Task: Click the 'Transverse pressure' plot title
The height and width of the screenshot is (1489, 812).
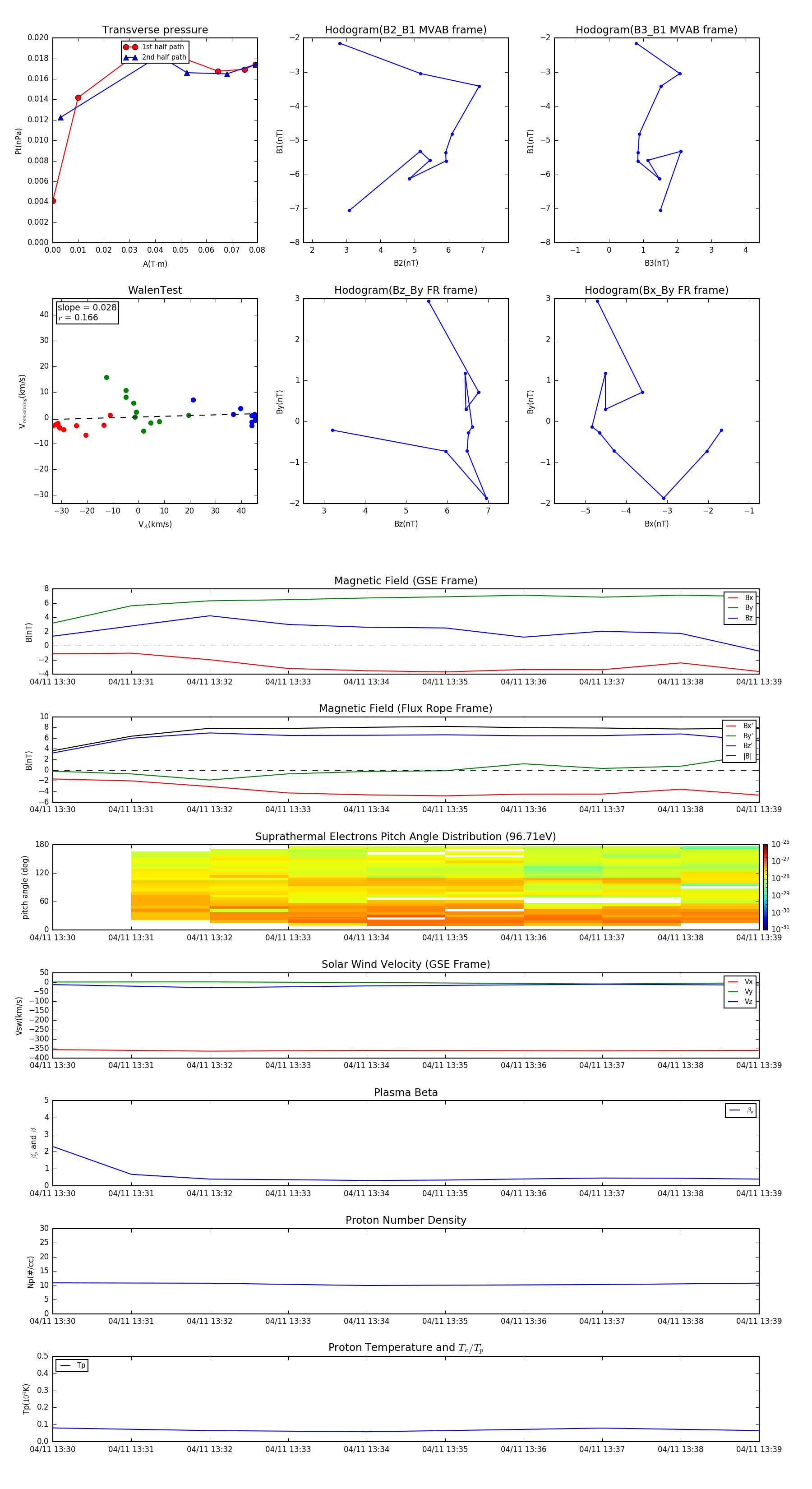Action: pos(155,29)
